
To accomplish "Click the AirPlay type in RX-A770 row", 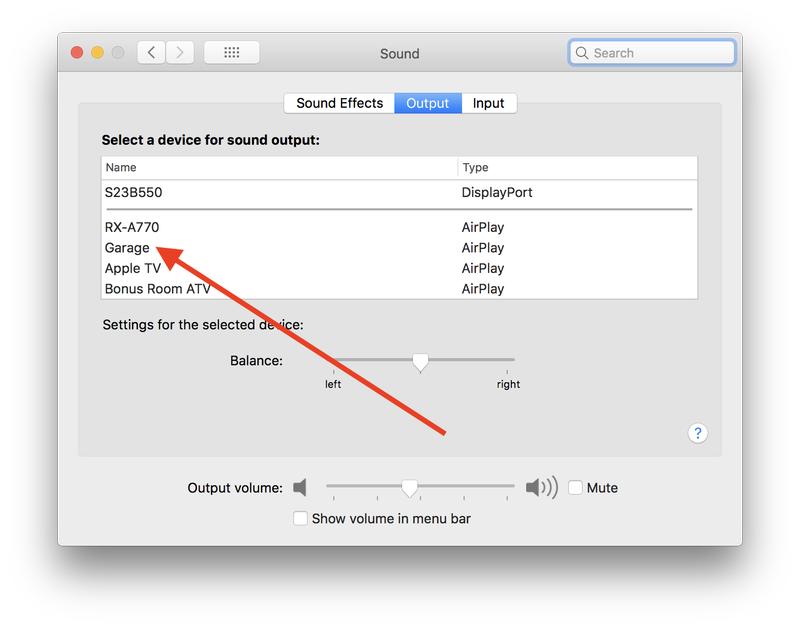I will click(483, 227).
